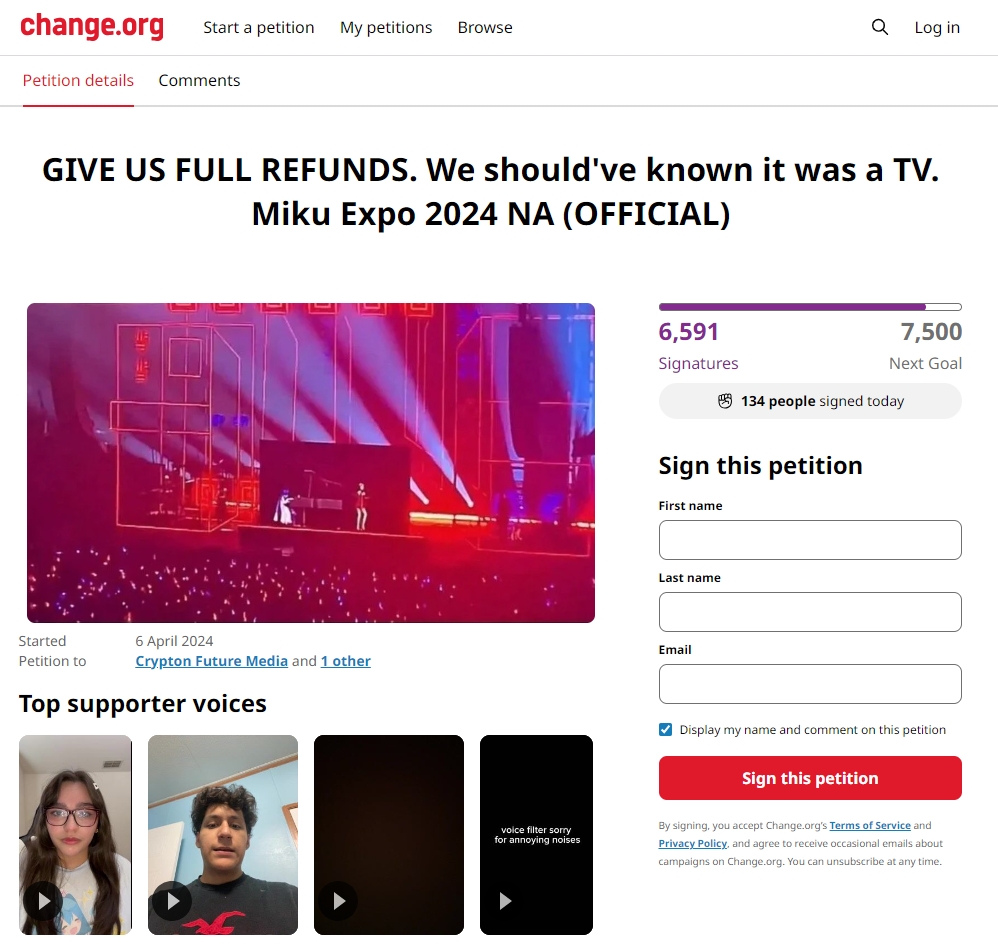Viewport: 998px width, 947px height.
Task: Open Crypton Future Media link
Action: 211,661
